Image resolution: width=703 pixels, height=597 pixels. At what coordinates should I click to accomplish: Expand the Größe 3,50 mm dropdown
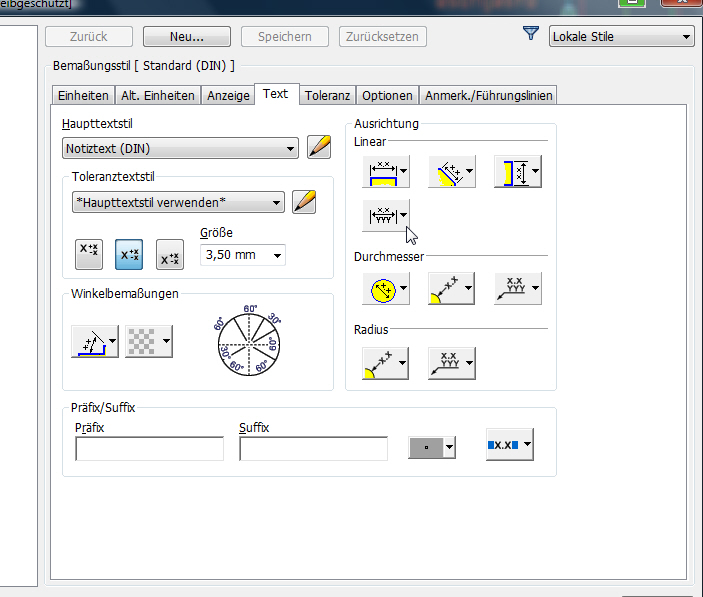pos(278,255)
